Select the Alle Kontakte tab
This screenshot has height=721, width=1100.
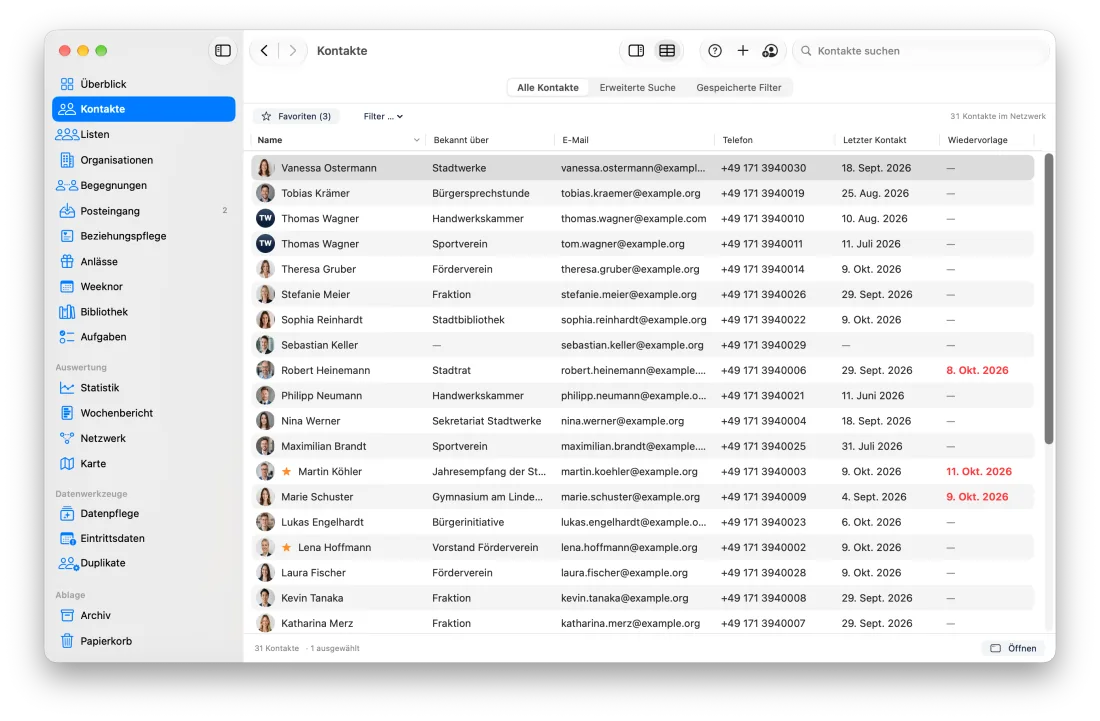point(548,88)
